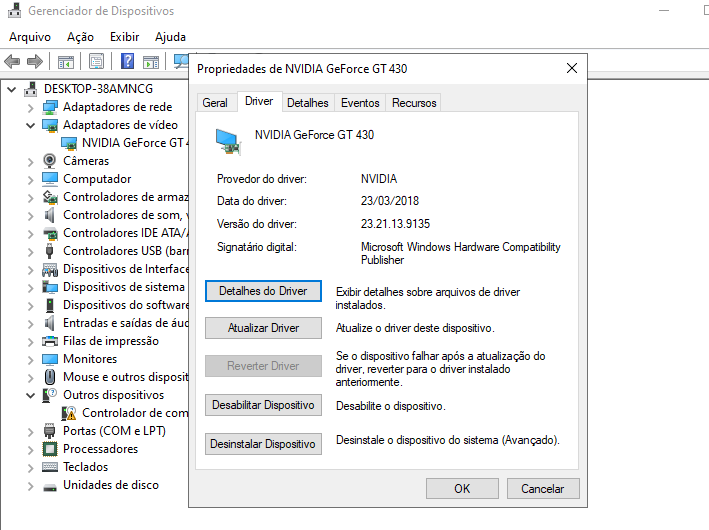Click the Controladores USB plug icon
The image size is (709, 530).
tap(50, 251)
